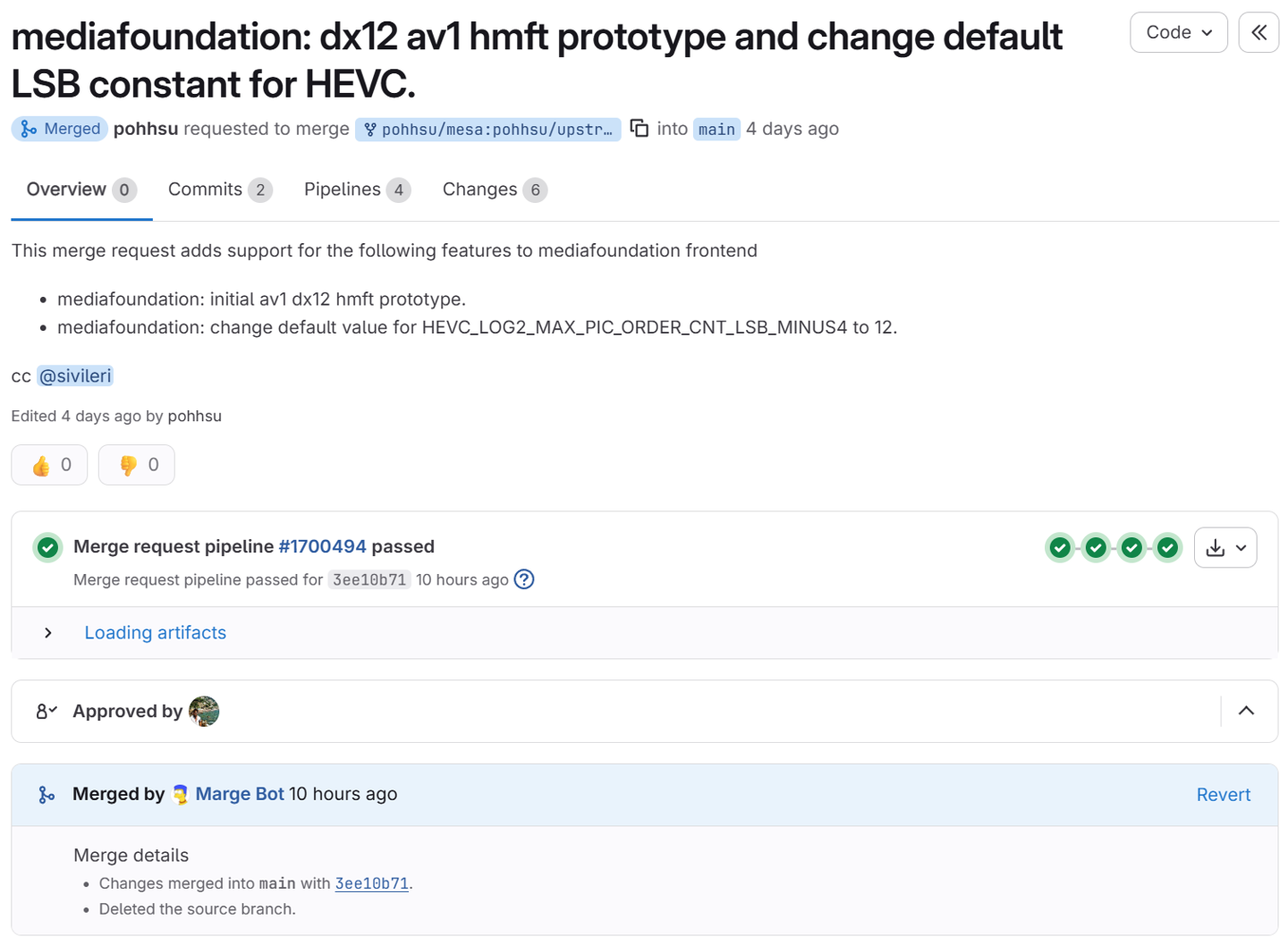Click the Revert button
The height and width of the screenshot is (945, 1288).
pos(1223,795)
